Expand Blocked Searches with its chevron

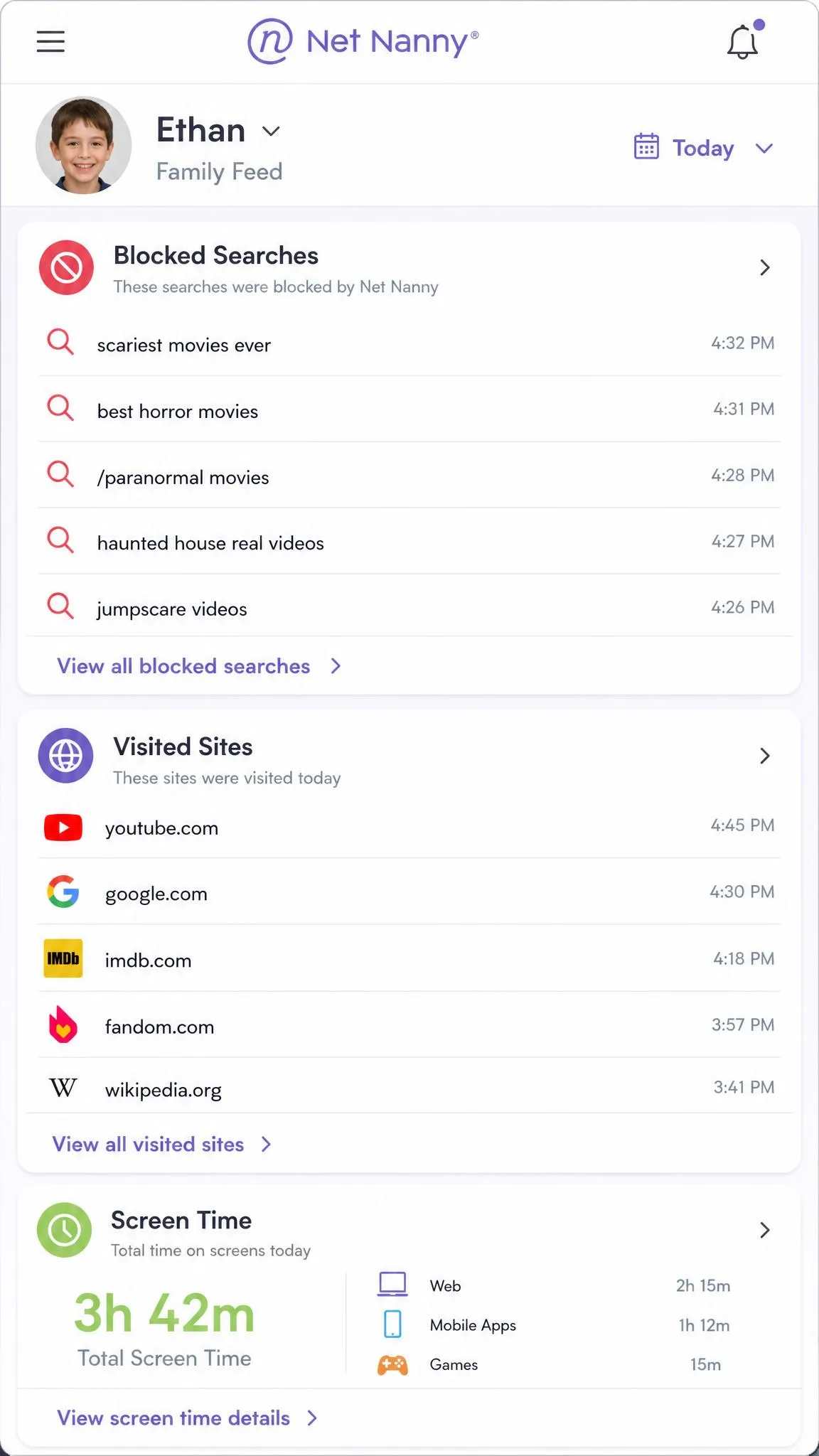[765, 267]
